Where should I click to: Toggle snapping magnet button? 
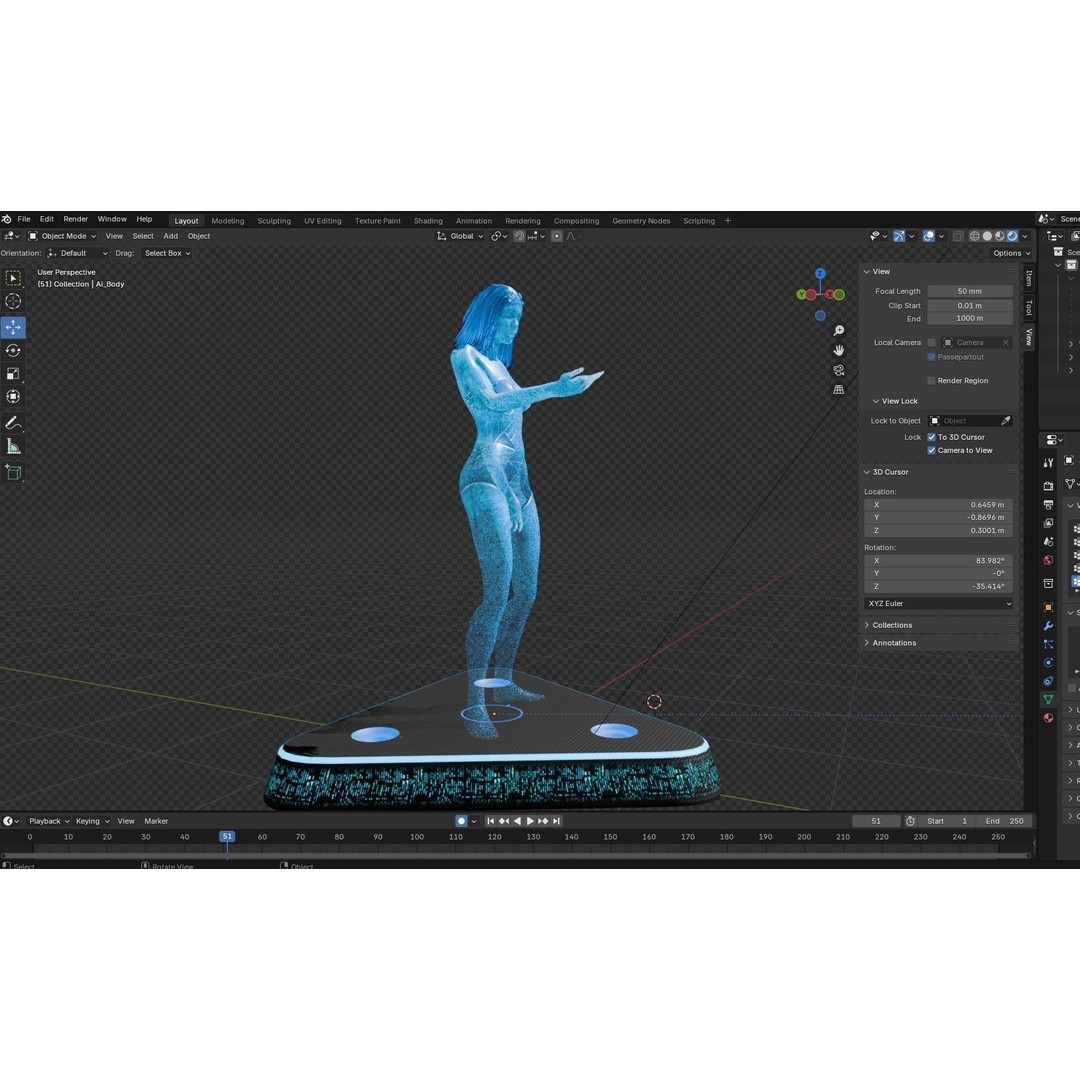(x=519, y=236)
